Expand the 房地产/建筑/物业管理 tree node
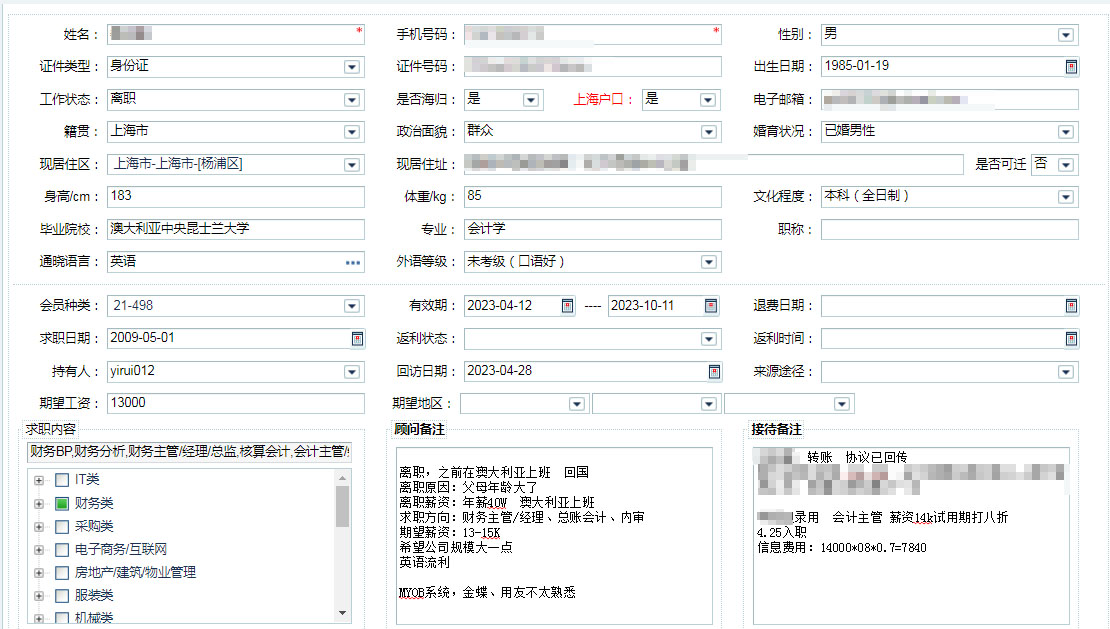This screenshot has width=1110, height=629. click(x=39, y=573)
